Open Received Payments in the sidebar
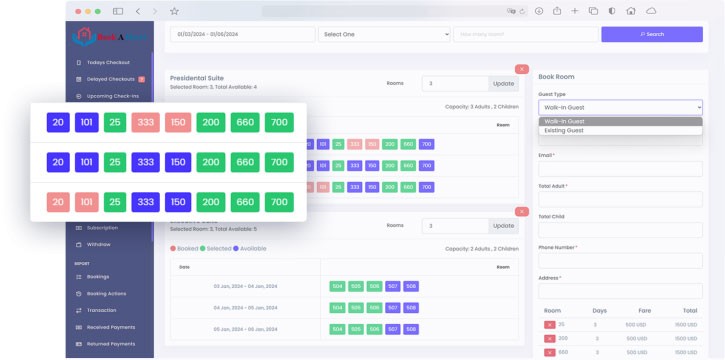 point(111,327)
